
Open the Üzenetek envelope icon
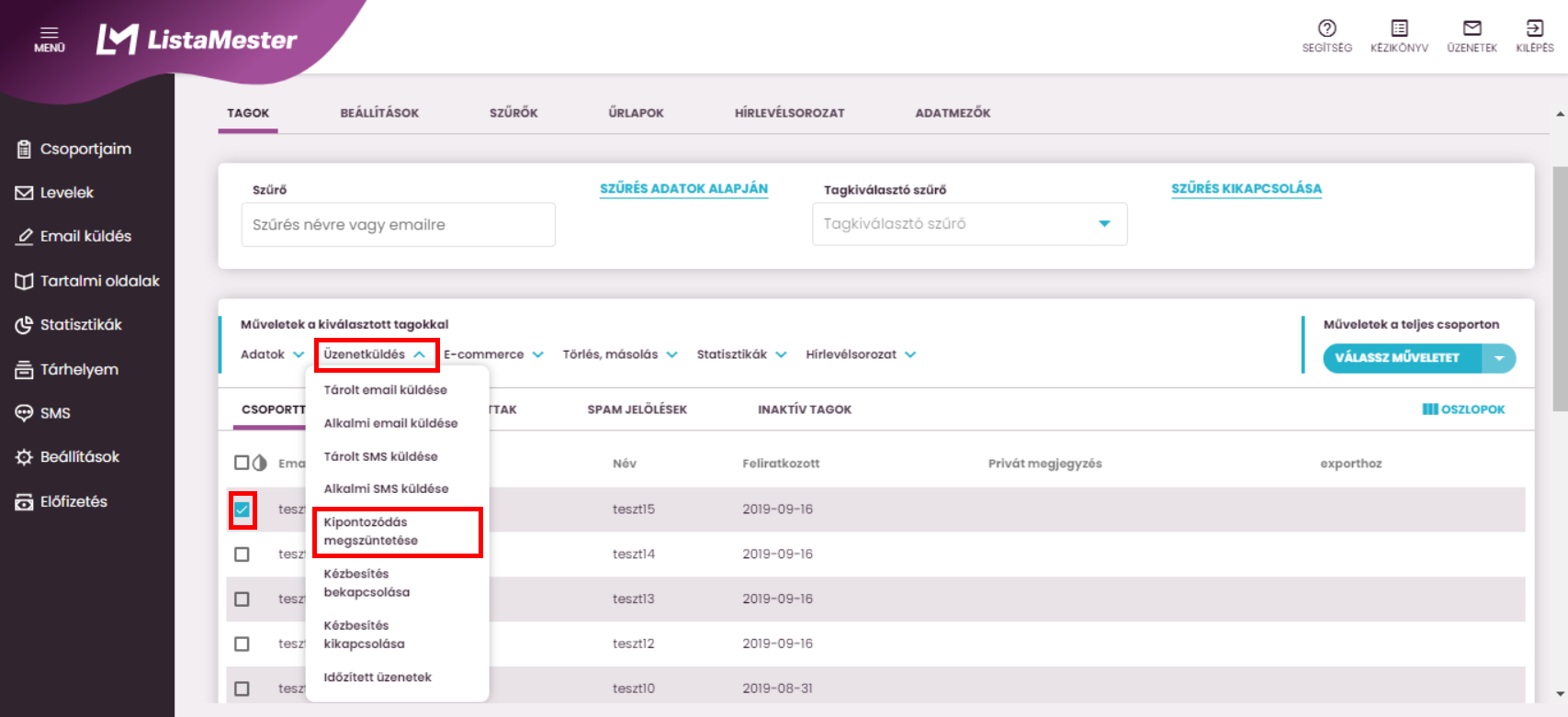click(x=1472, y=36)
